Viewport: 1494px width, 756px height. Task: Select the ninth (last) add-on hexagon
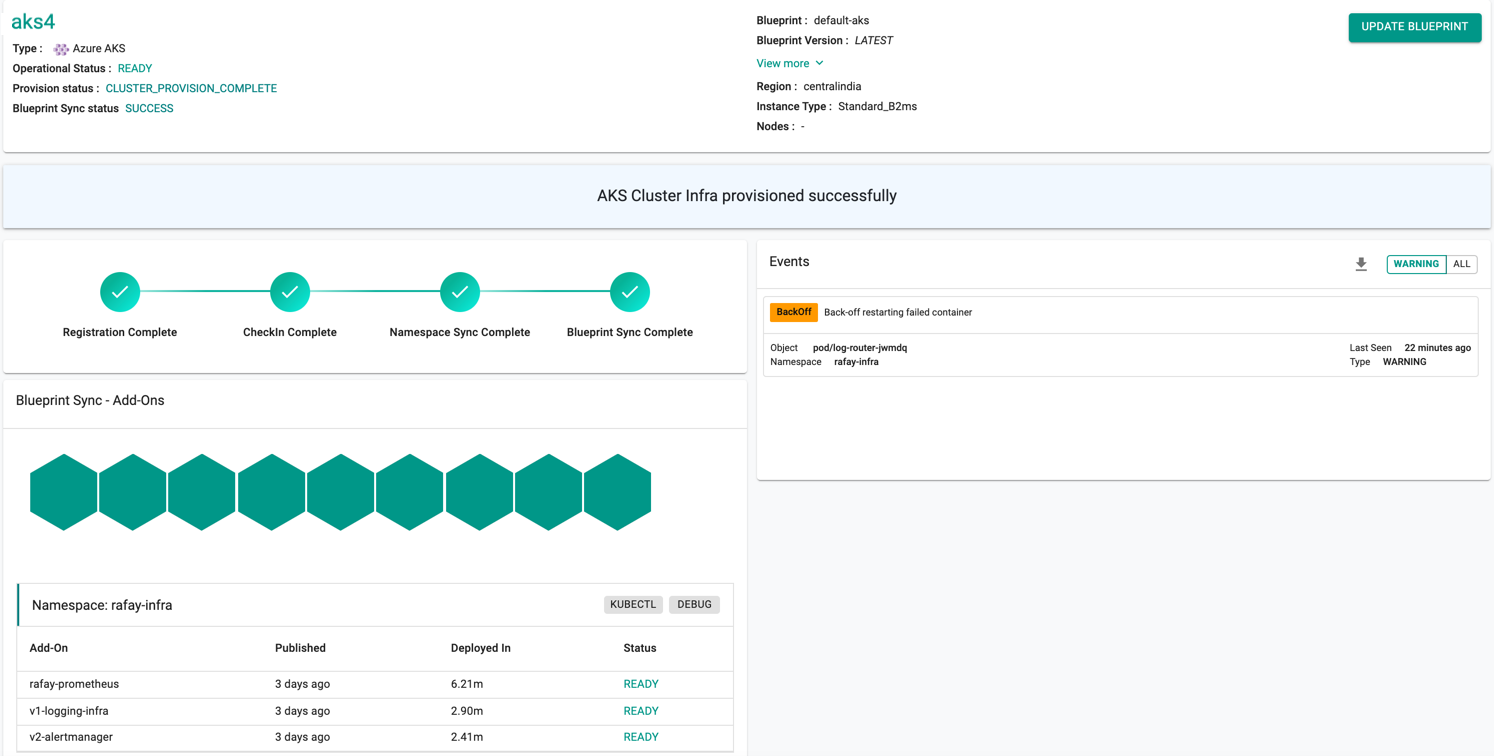[x=618, y=492]
